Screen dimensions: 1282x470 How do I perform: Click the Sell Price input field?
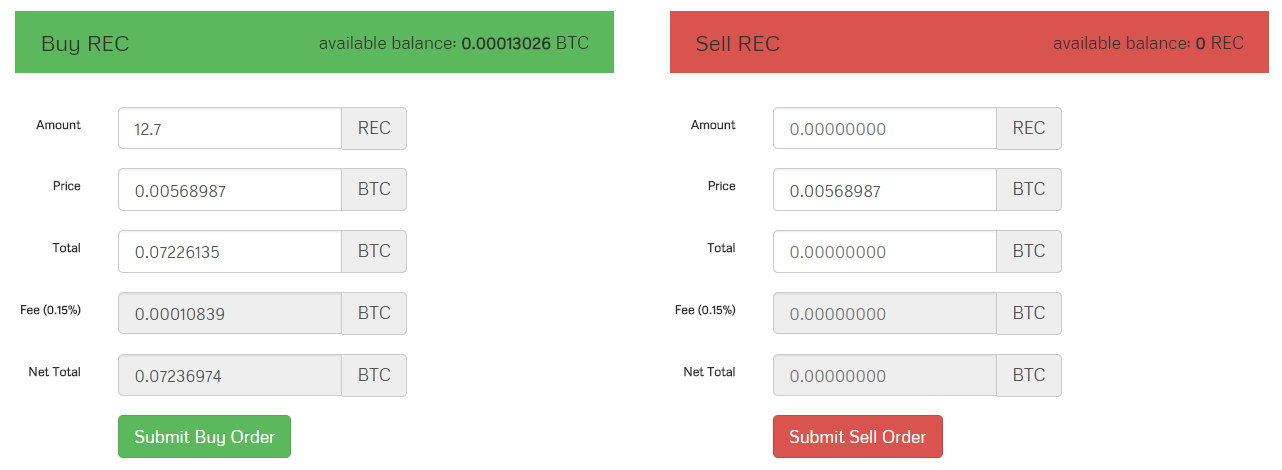[x=884, y=190]
